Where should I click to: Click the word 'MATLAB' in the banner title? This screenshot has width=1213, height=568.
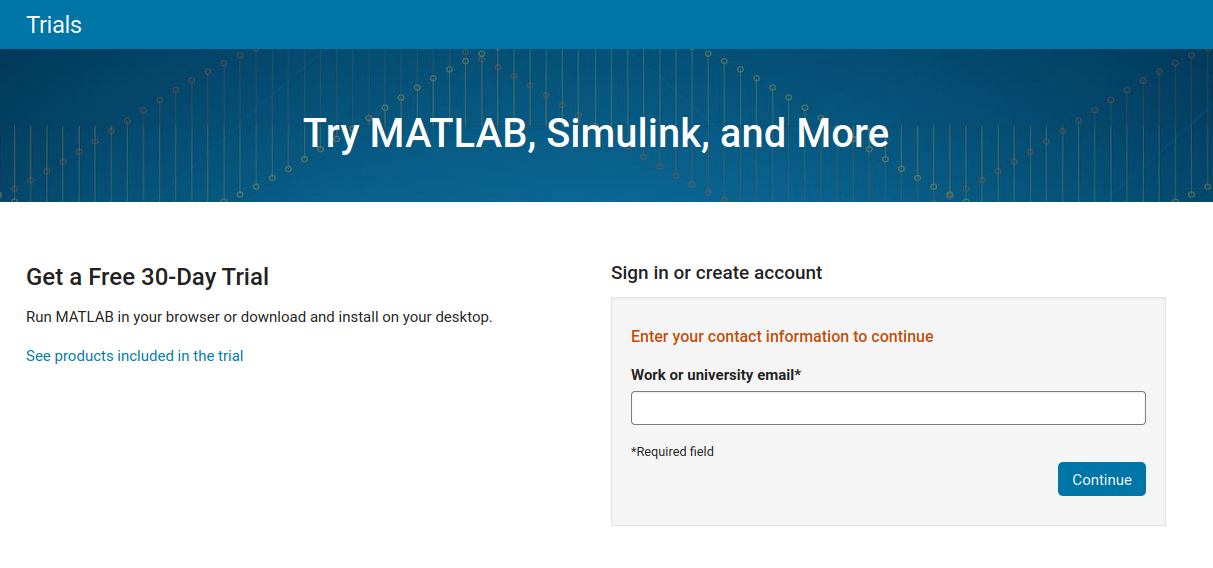[x=448, y=134]
